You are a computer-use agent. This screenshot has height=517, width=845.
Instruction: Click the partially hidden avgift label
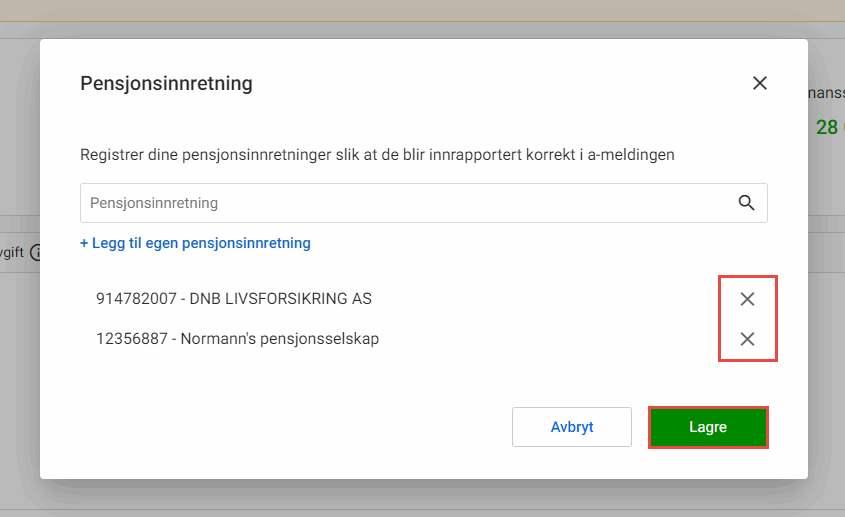12,253
